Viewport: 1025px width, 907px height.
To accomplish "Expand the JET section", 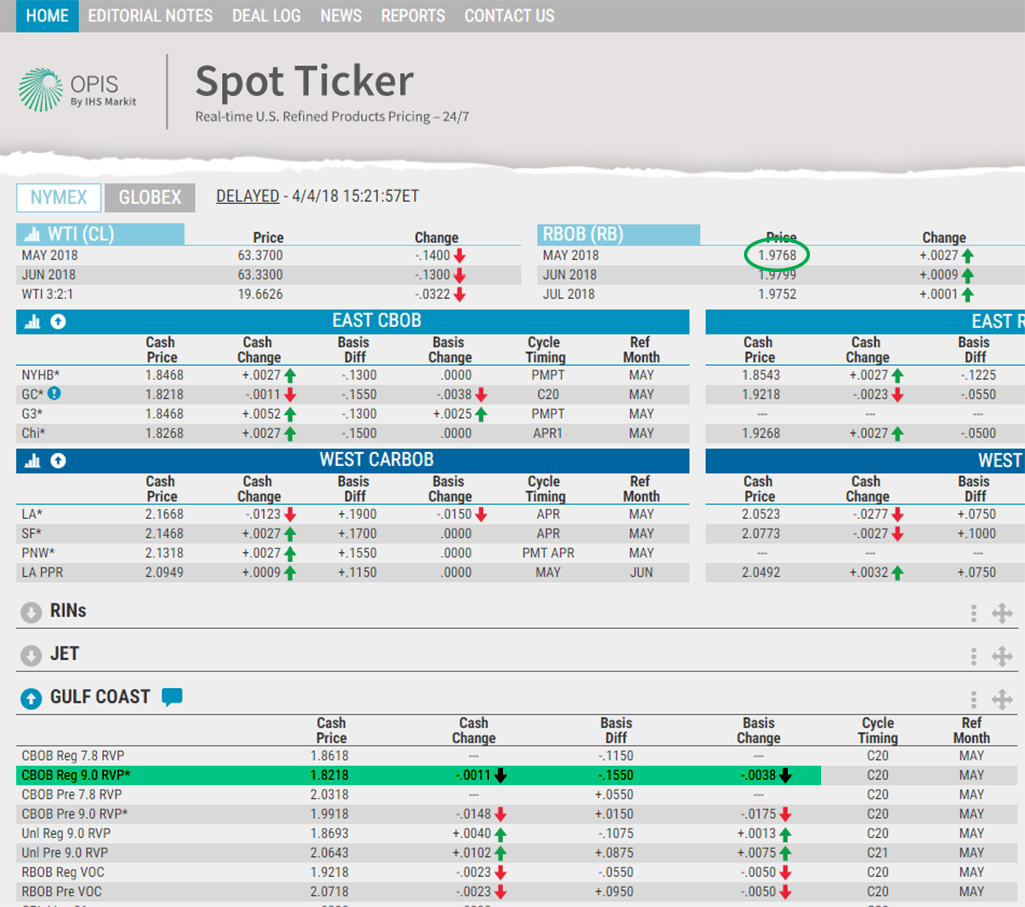I will [31, 655].
